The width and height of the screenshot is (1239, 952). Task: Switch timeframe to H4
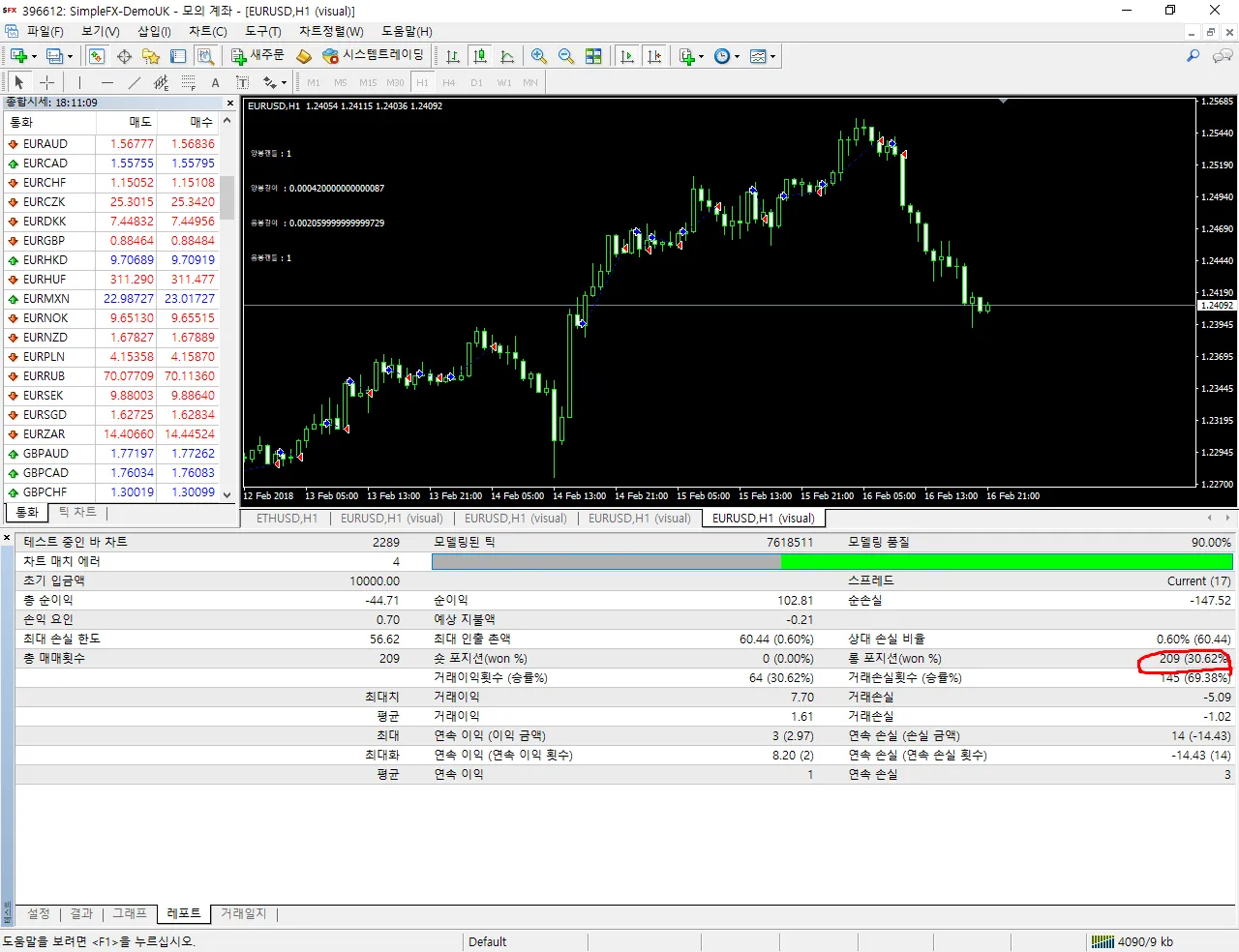click(449, 82)
